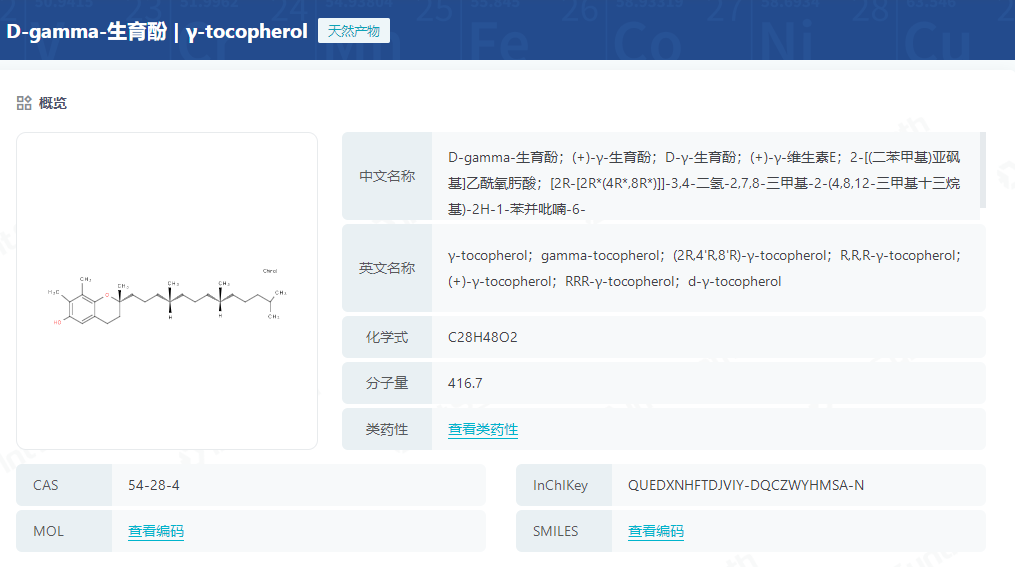Select the CAS number 54-28-4

coord(154,485)
